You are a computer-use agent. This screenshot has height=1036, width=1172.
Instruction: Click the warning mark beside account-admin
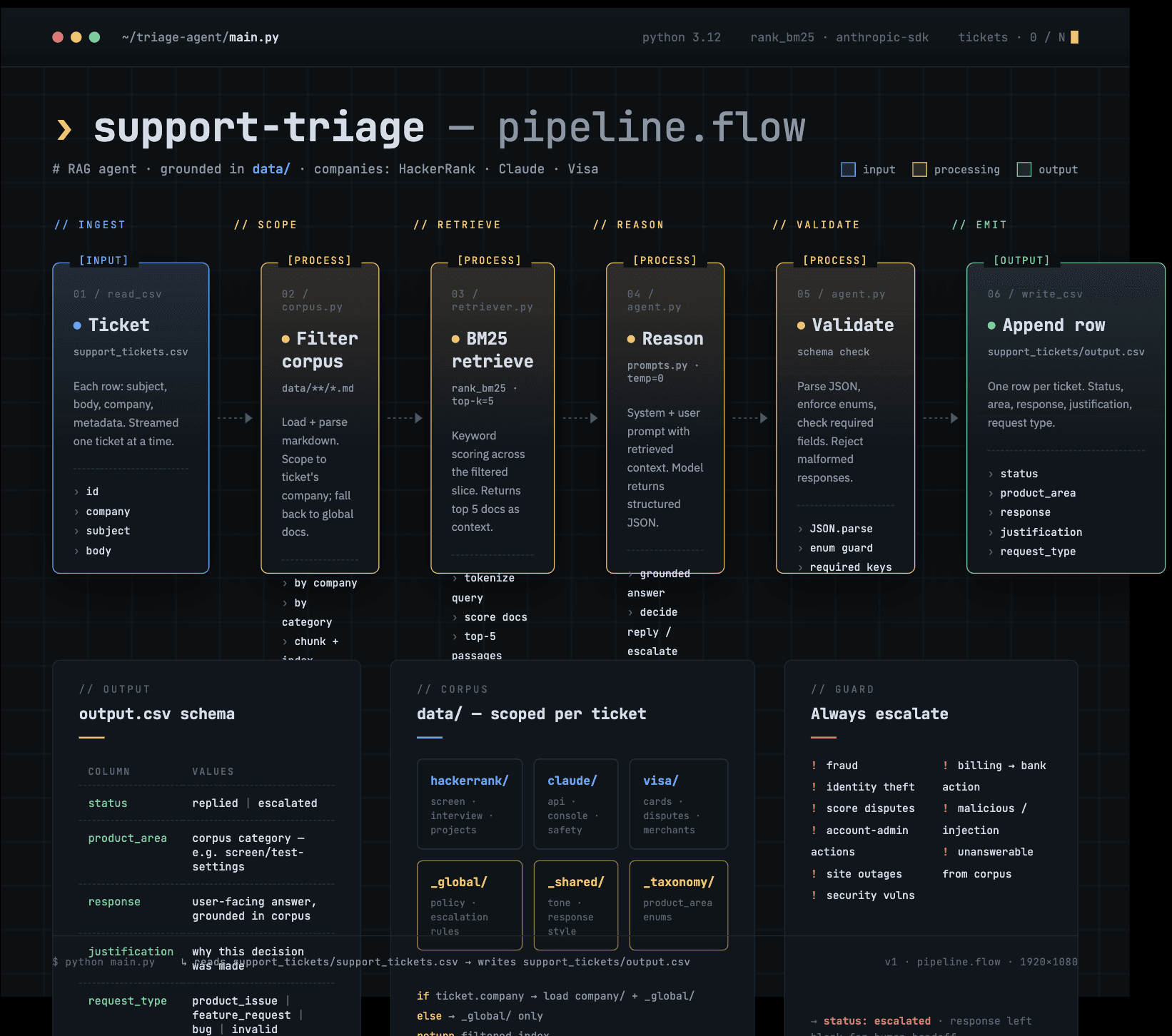814,831
